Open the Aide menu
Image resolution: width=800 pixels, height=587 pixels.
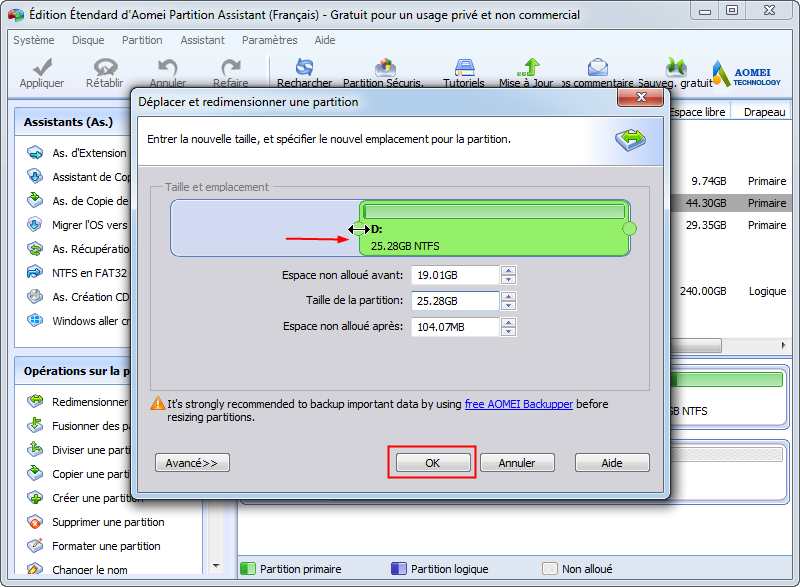pos(324,40)
